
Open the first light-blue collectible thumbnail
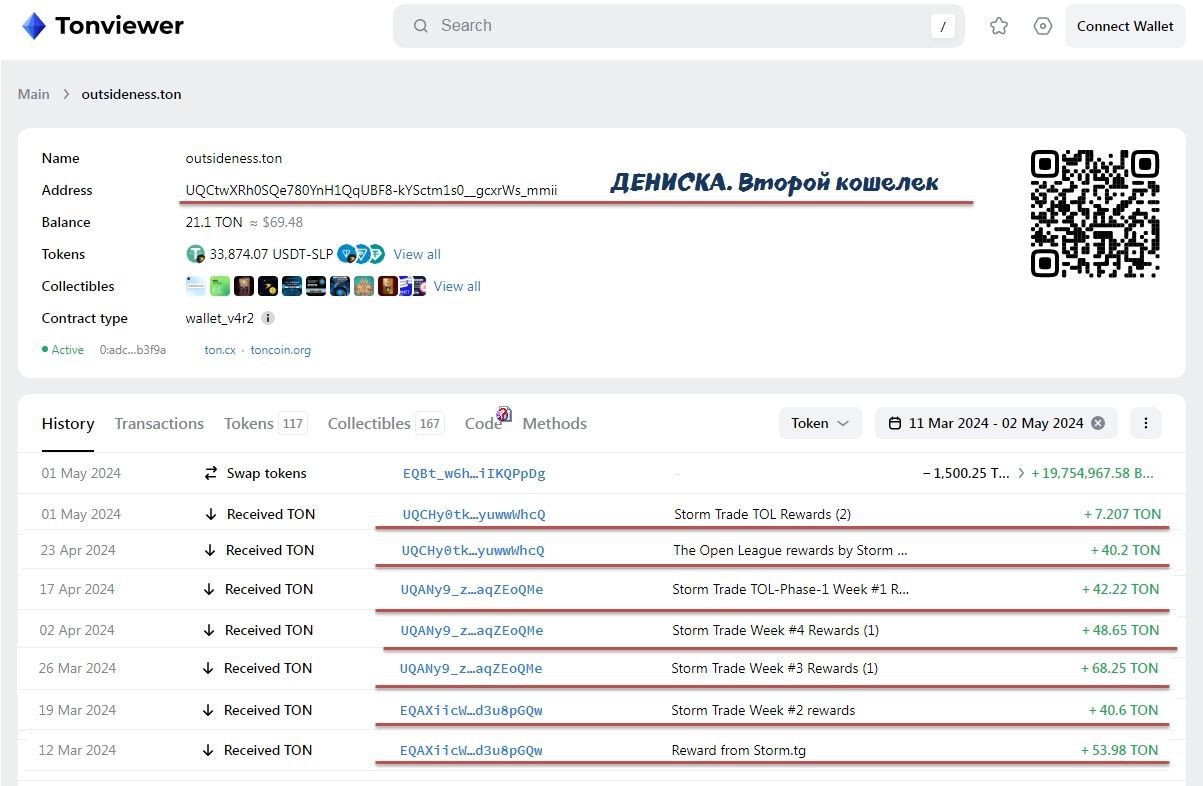pos(195,286)
